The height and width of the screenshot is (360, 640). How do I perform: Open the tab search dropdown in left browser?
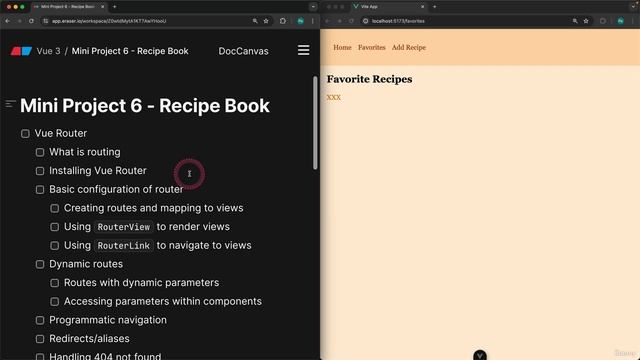coord(313,7)
